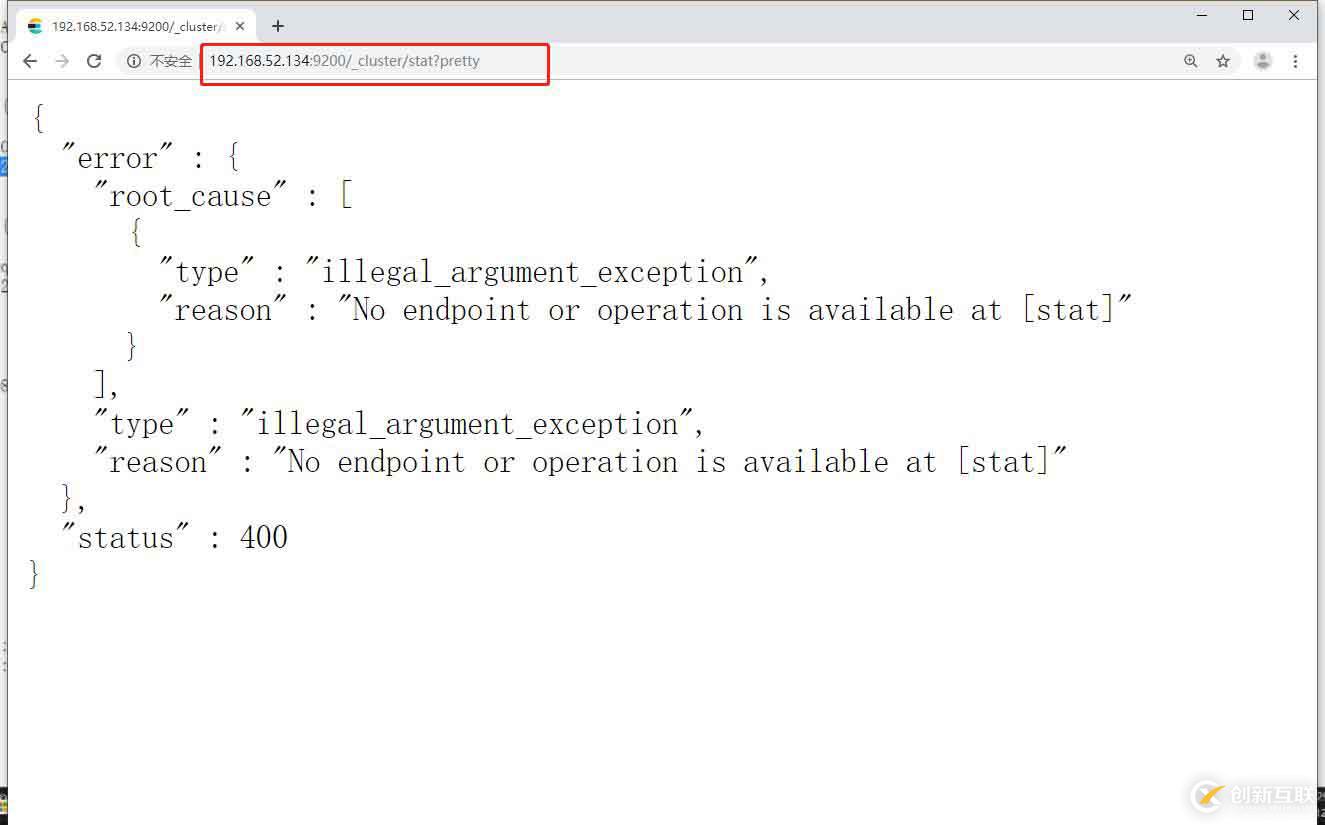Minimize the Chrome window
This screenshot has height=825, width=1325.
(x=1203, y=15)
